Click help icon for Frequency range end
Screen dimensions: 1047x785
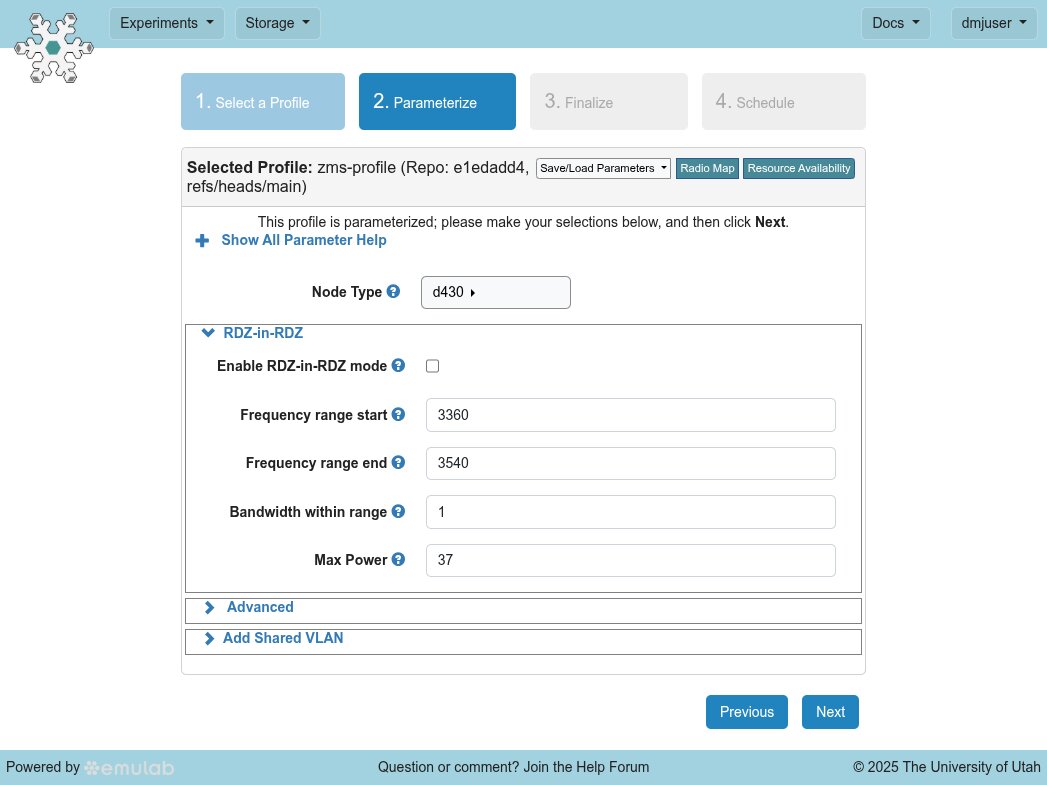(x=398, y=463)
